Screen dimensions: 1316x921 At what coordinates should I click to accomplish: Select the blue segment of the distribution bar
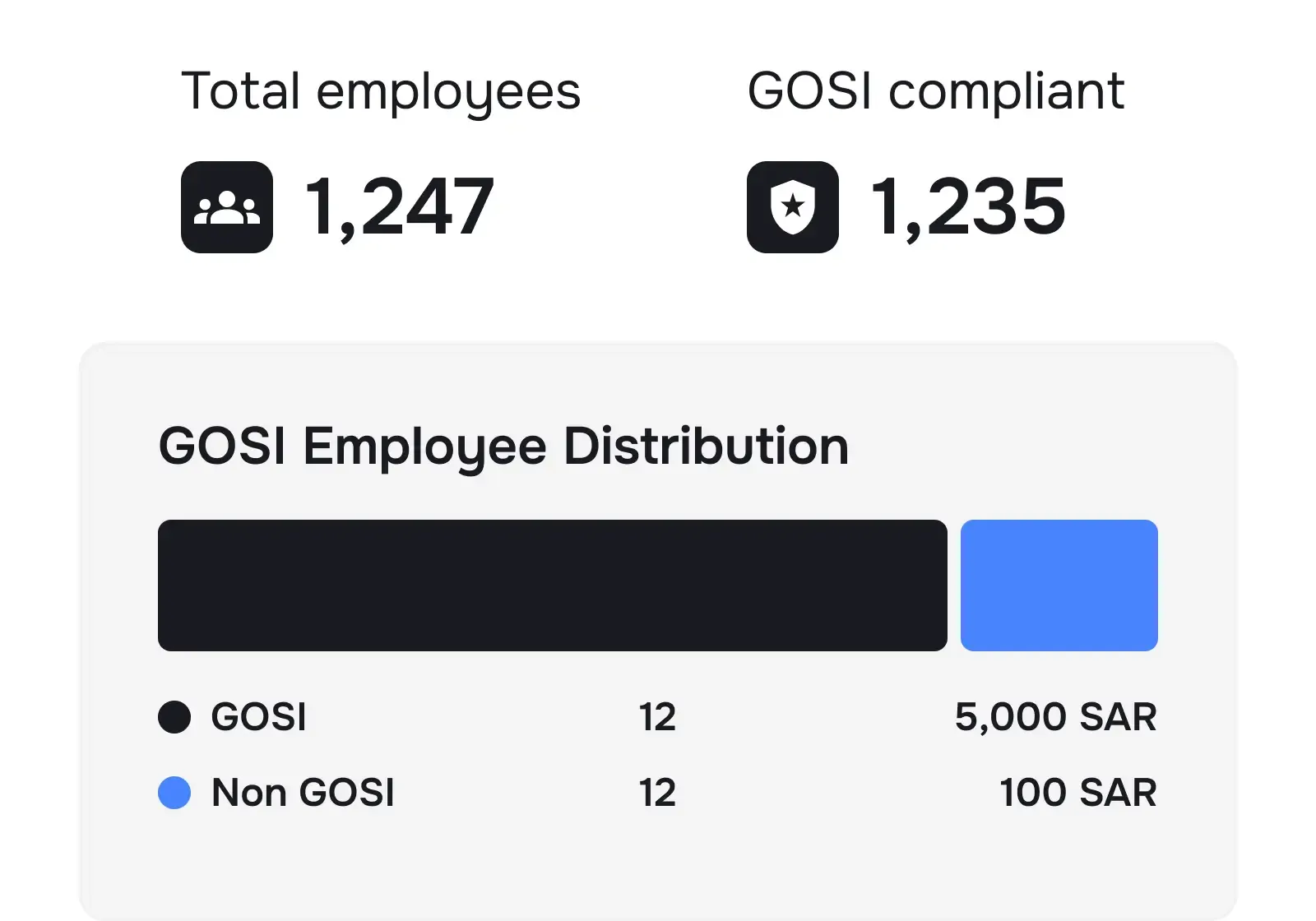coord(1059,584)
